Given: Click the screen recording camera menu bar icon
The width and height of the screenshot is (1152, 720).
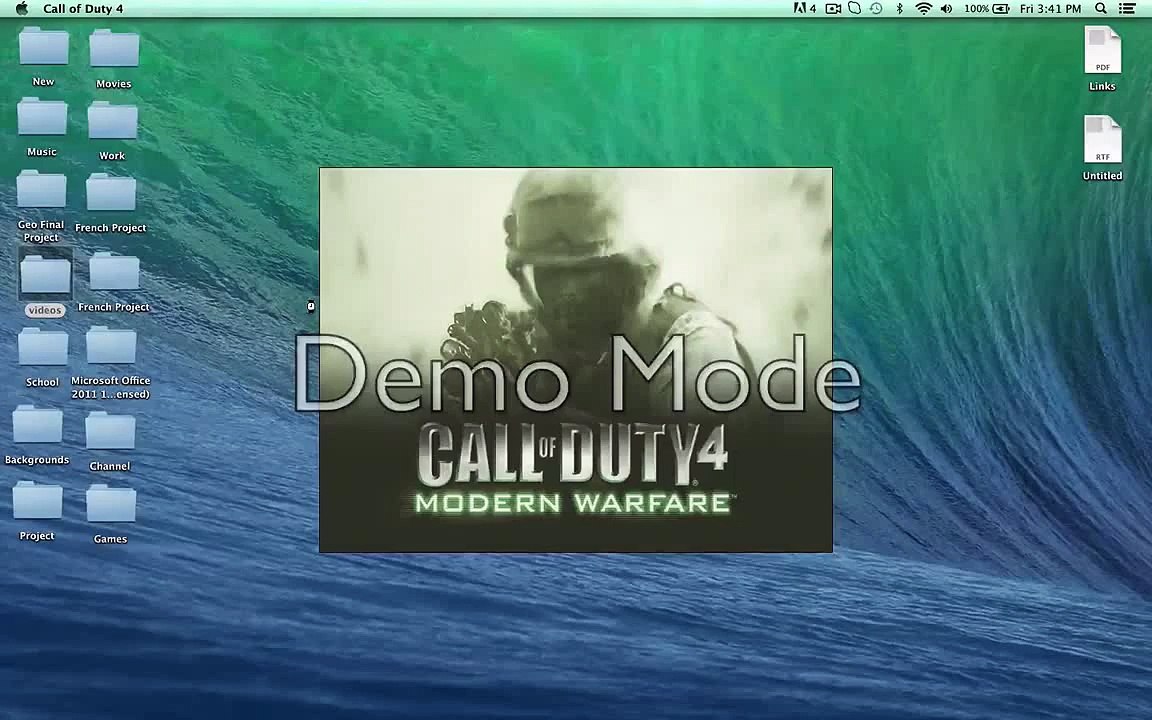Looking at the screenshot, I should click(833, 8).
